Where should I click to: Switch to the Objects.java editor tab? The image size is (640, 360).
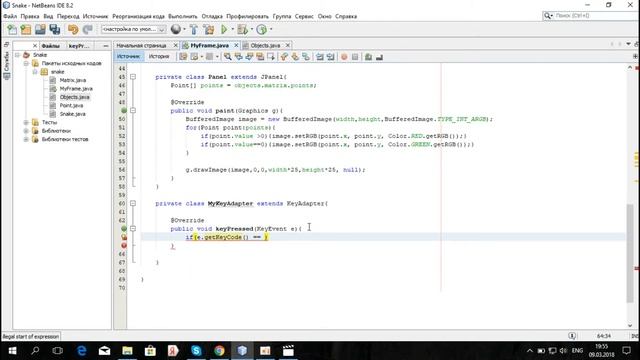tap(265, 45)
